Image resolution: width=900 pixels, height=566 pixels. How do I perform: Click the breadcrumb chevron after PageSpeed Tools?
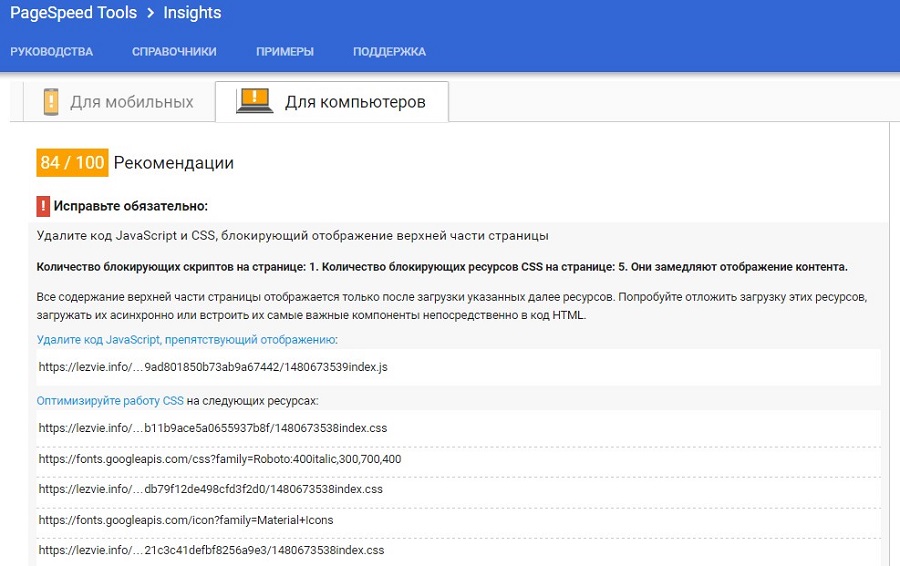click(x=150, y=13)
